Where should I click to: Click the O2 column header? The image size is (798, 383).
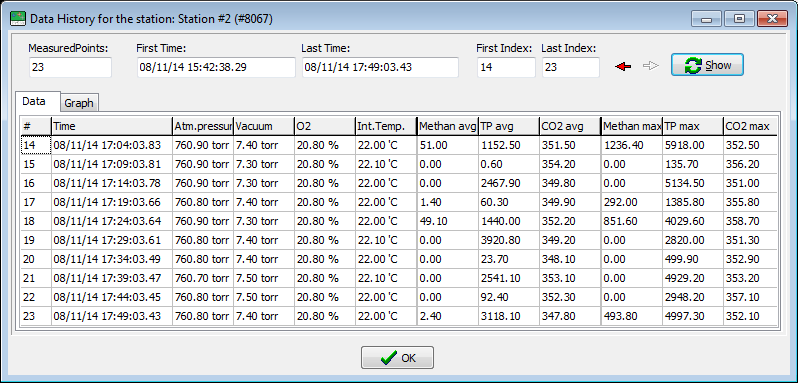[325, 126]
